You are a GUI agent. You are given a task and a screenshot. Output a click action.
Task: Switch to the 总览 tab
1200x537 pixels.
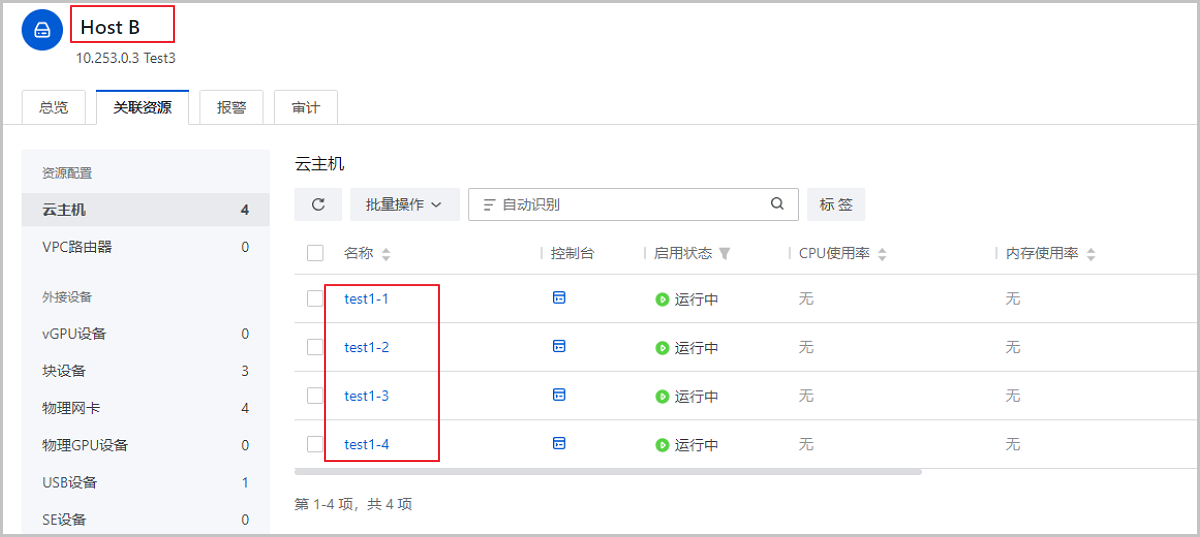[54, 108]
